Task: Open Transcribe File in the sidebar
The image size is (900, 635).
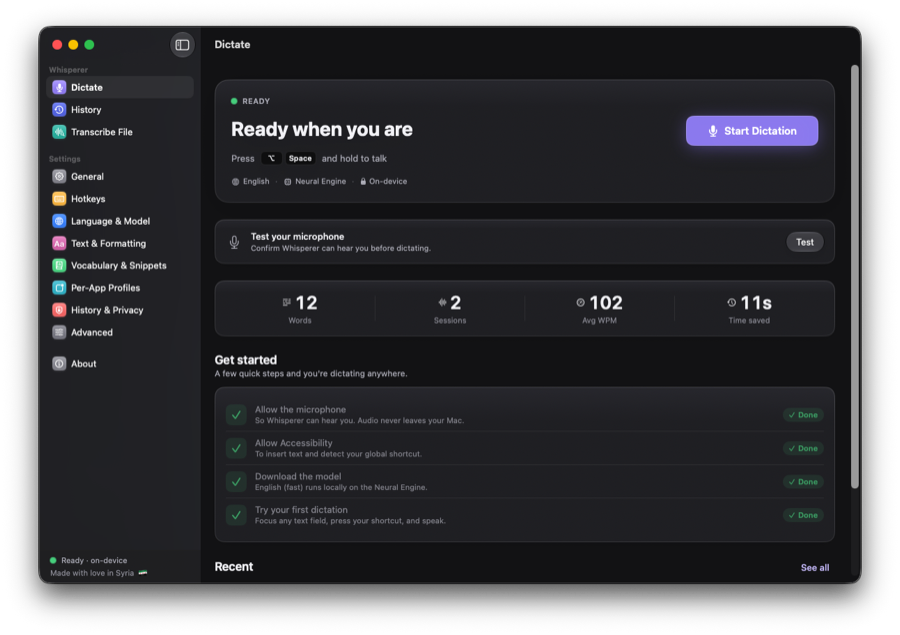Action: pyautogui.click(x=120, y=132)
